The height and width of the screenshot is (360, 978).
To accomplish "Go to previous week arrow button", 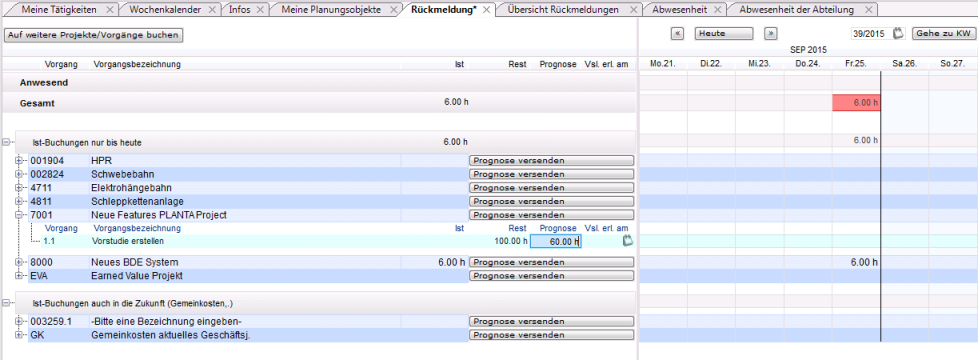I will (678, 34).
